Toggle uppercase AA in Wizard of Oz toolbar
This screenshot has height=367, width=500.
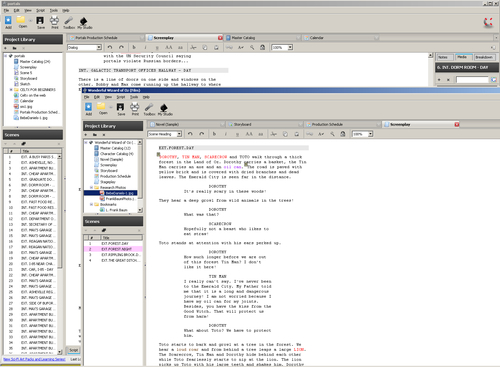[249, 134]
